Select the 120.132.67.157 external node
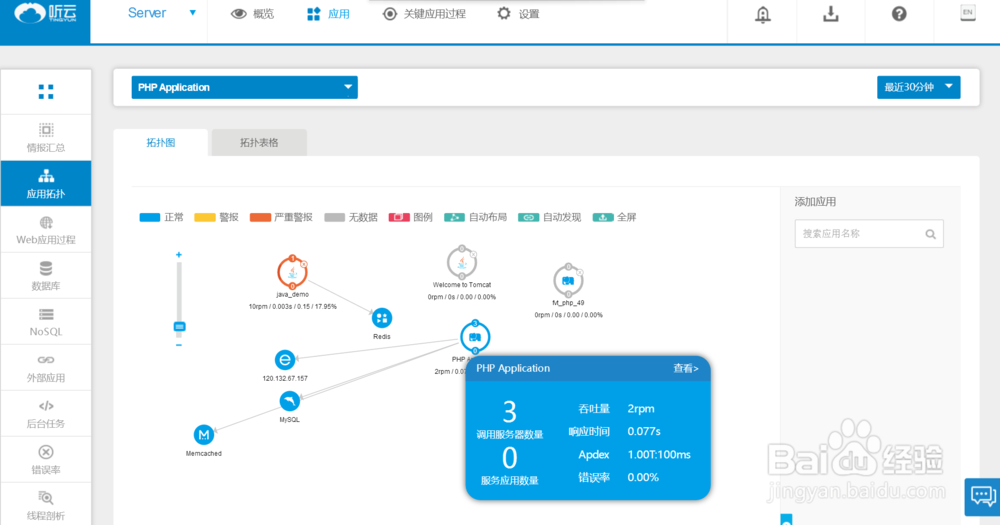This screenshot has width=1000, height=525. pos(284,360)
